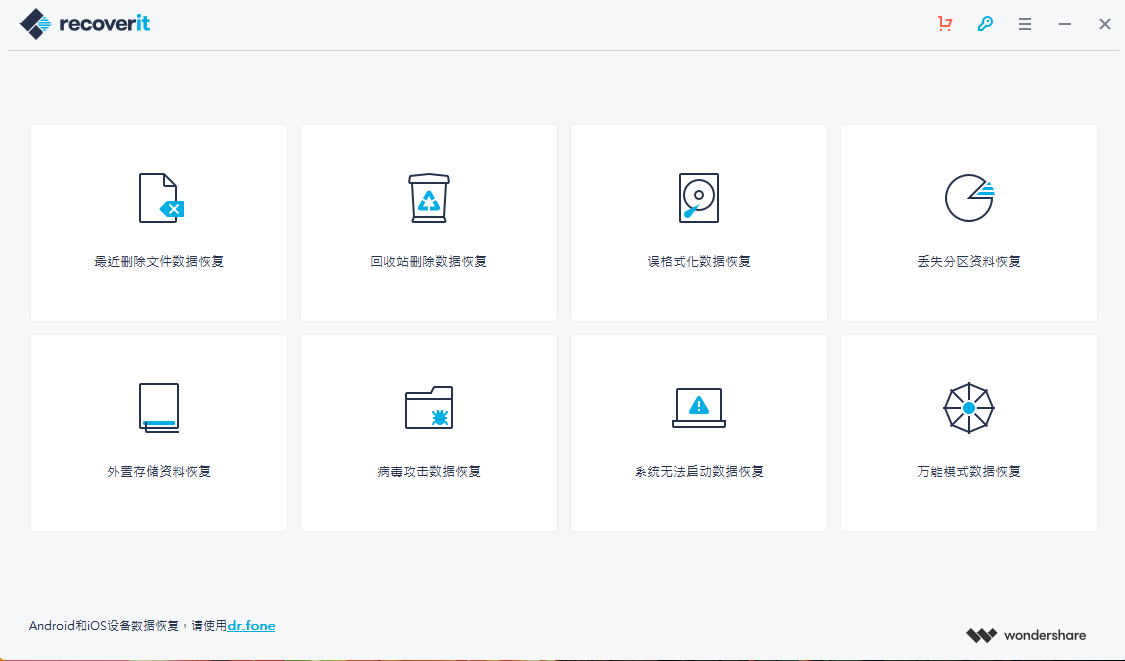Select the Recycle Bin recovery icon
Image resolution: width=1125 pixels, height=661 pixels.
point(429,198)
